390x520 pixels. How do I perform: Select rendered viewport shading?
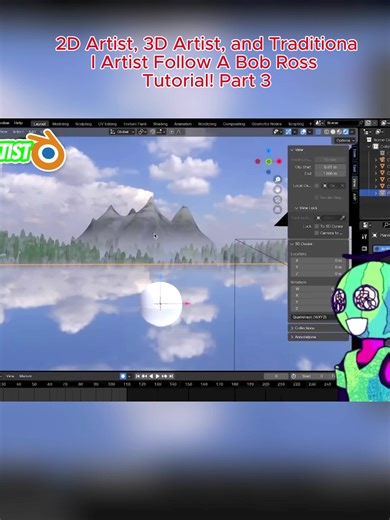[x=346, y=132]
